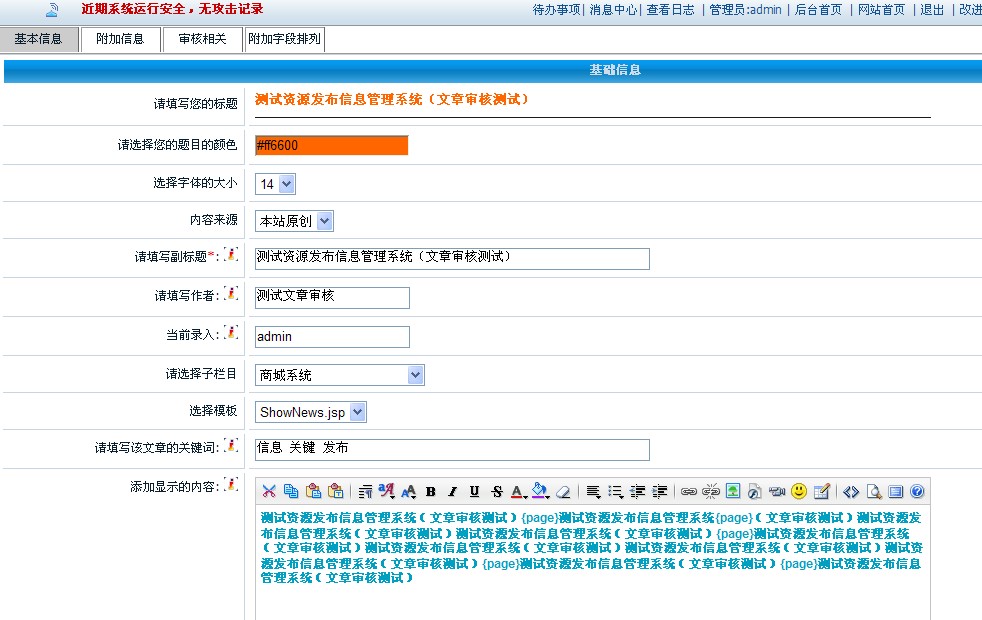
Task: Toggle italic formatting in editor
Action: tap(452, 492)
